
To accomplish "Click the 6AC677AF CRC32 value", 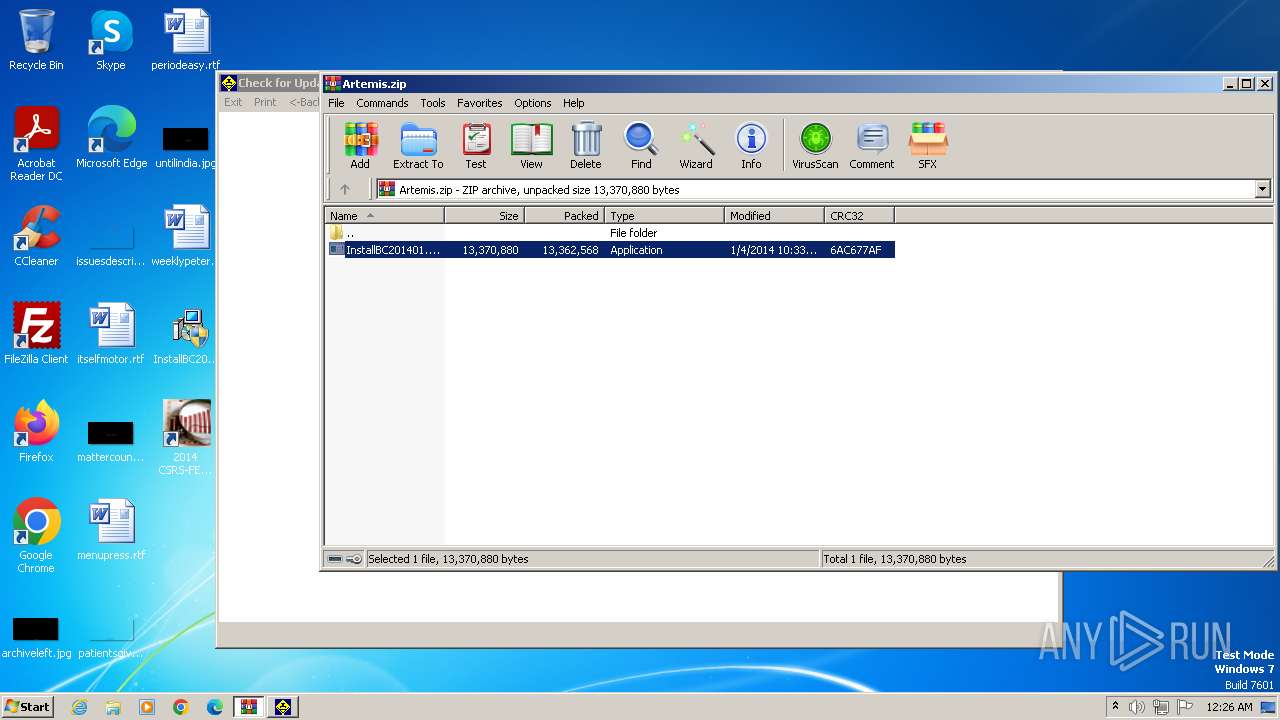I will [x=856, y=250].
